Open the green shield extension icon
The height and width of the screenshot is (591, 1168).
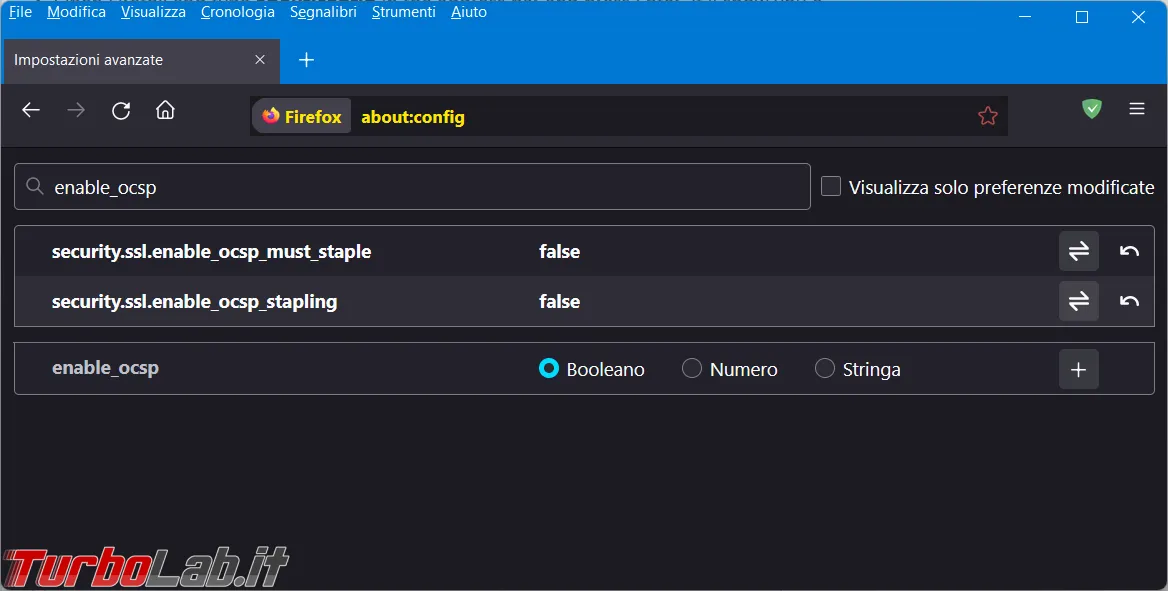(1092, 109)
